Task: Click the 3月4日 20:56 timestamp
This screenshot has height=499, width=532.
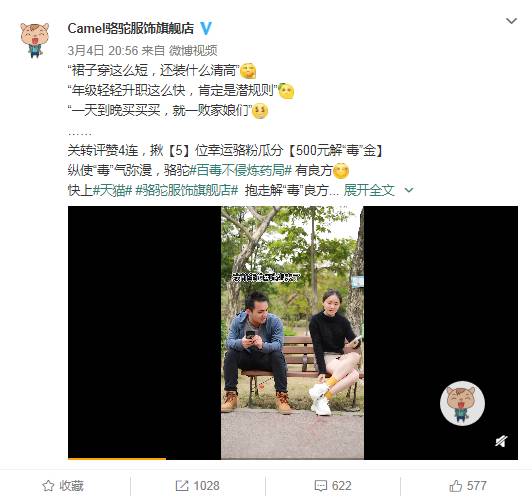Action: pos(103,51)
